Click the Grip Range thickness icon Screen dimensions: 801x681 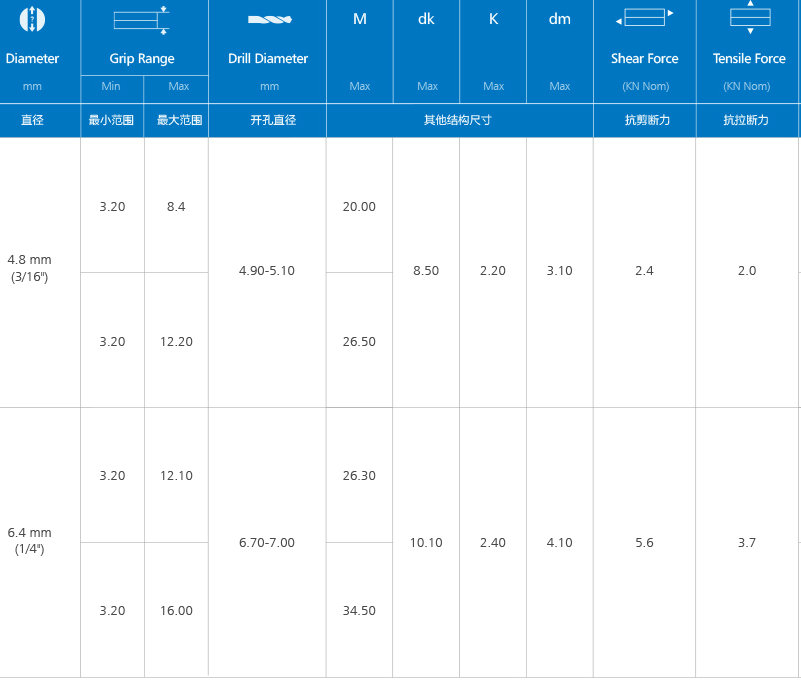coord(142,19)
